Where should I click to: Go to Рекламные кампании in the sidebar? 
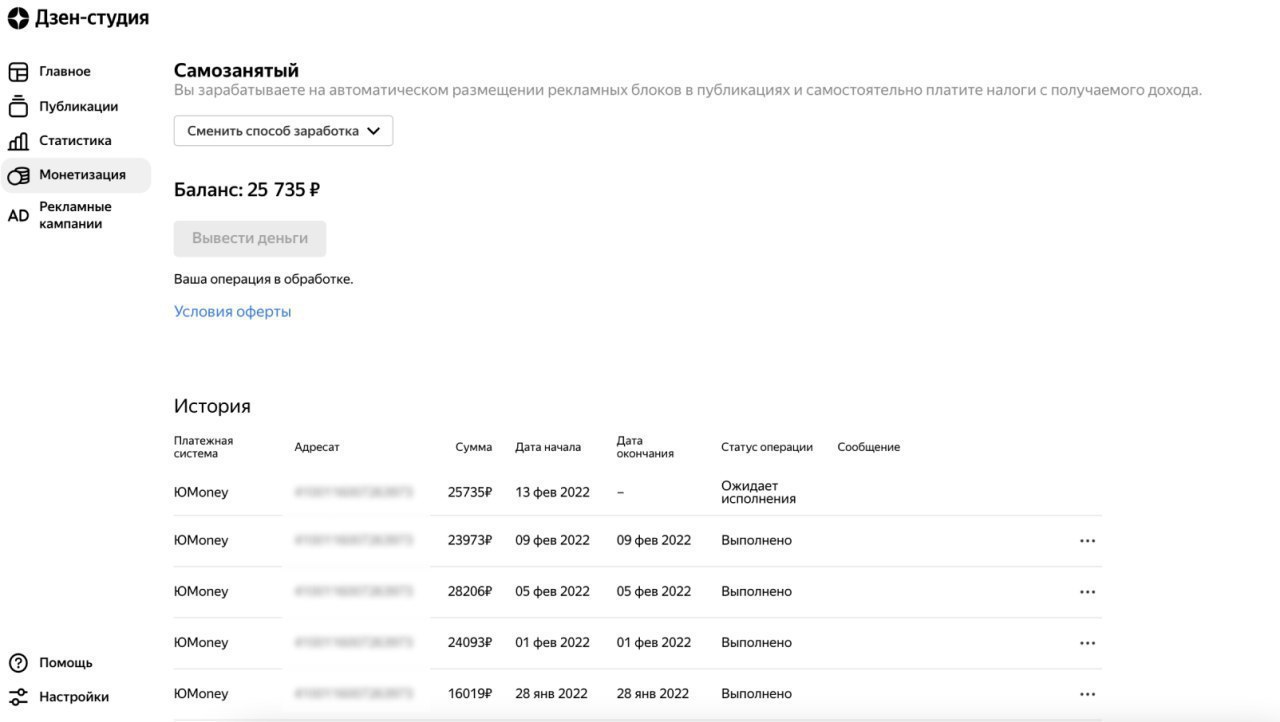75,215
